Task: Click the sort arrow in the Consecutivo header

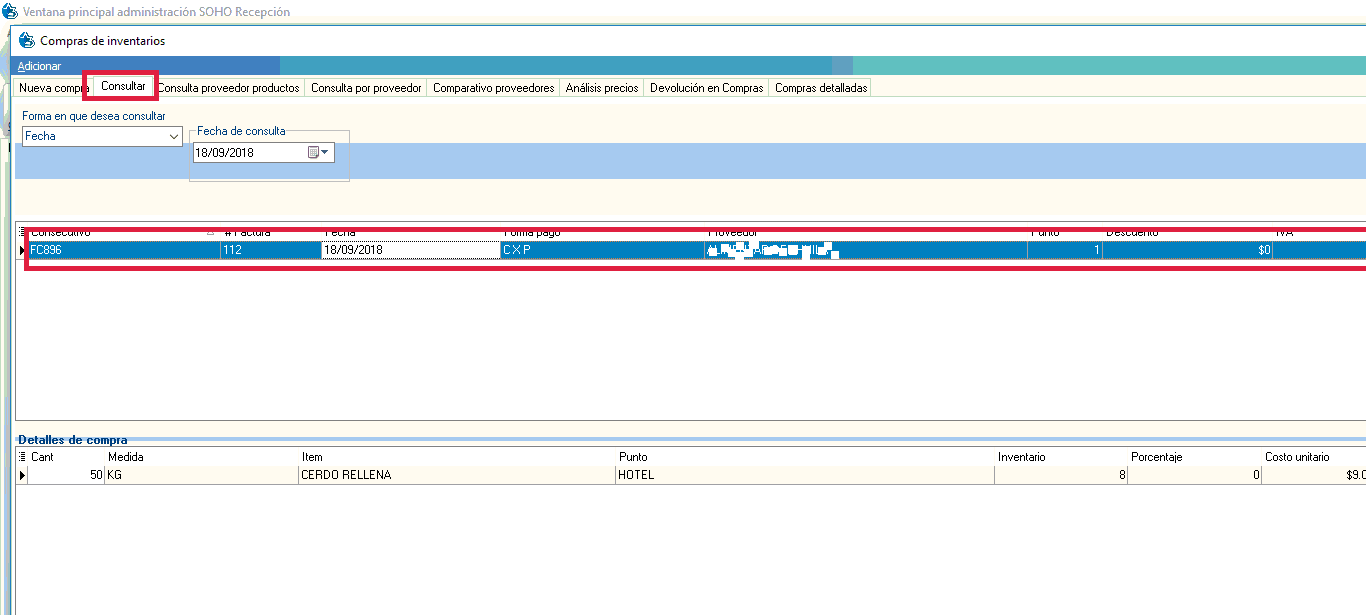Action: pyautogui.click(x=210, y=232)
